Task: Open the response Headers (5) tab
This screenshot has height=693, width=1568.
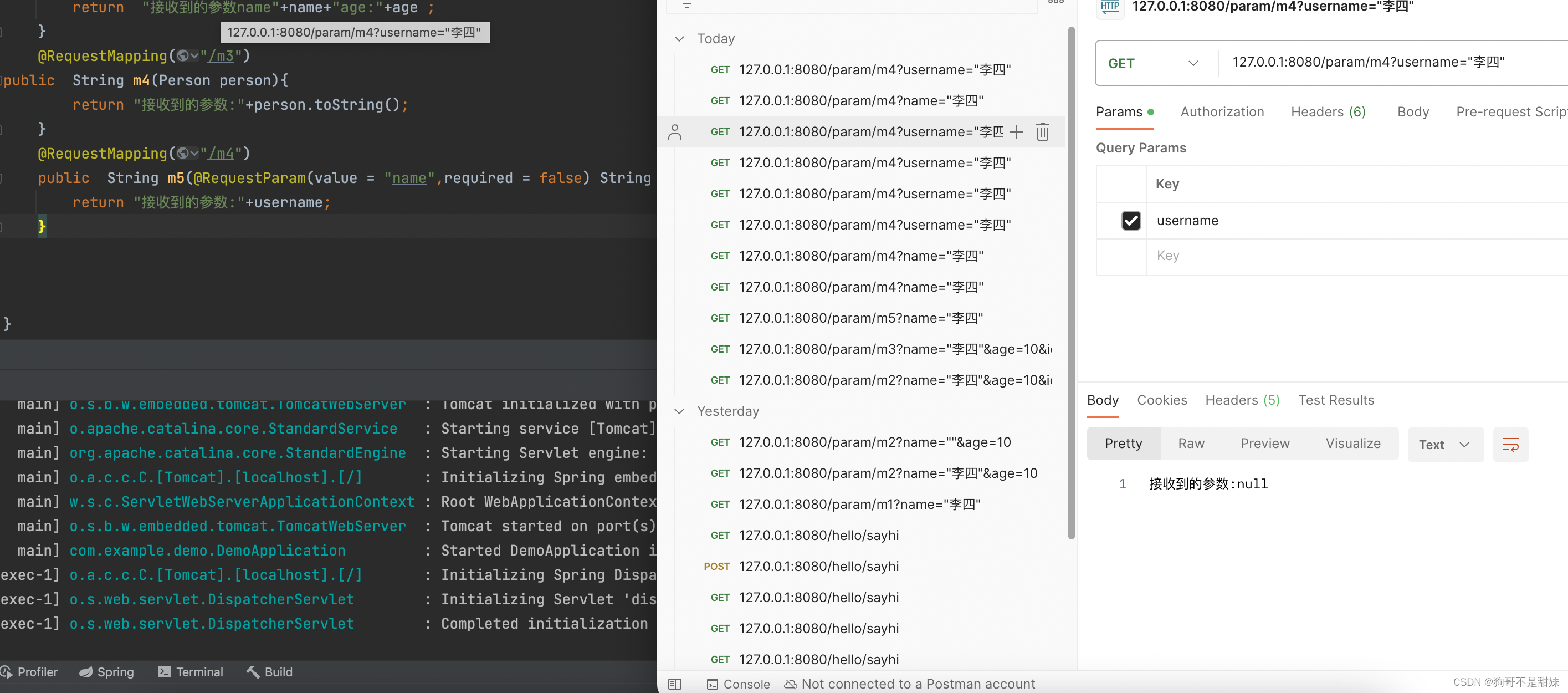Action: click(x=1242, y=400)
